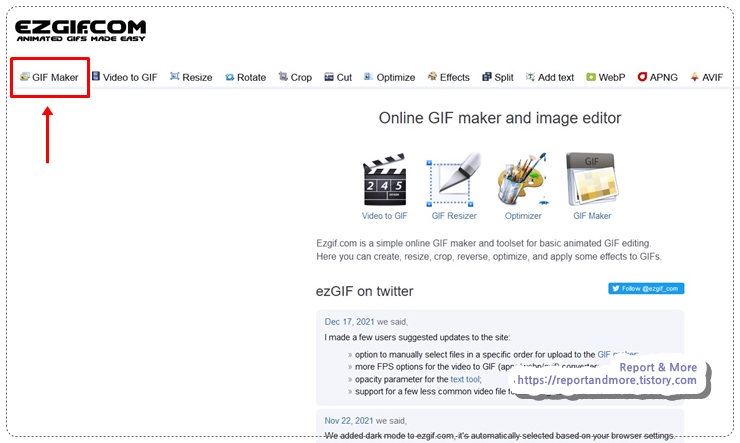Open the Optimizer text link
The width and height of the screenshot is (740, 443).
click(x=523, y=216)
